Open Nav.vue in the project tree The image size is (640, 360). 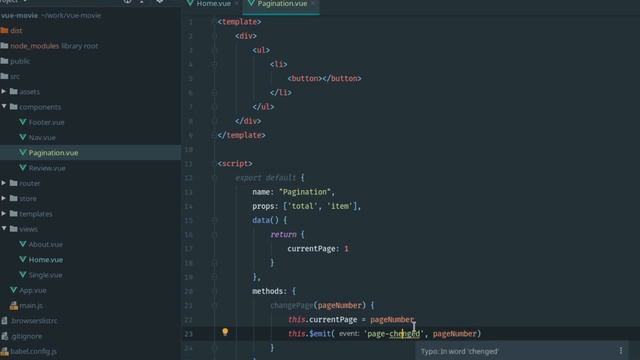click(x=42, y=138)
